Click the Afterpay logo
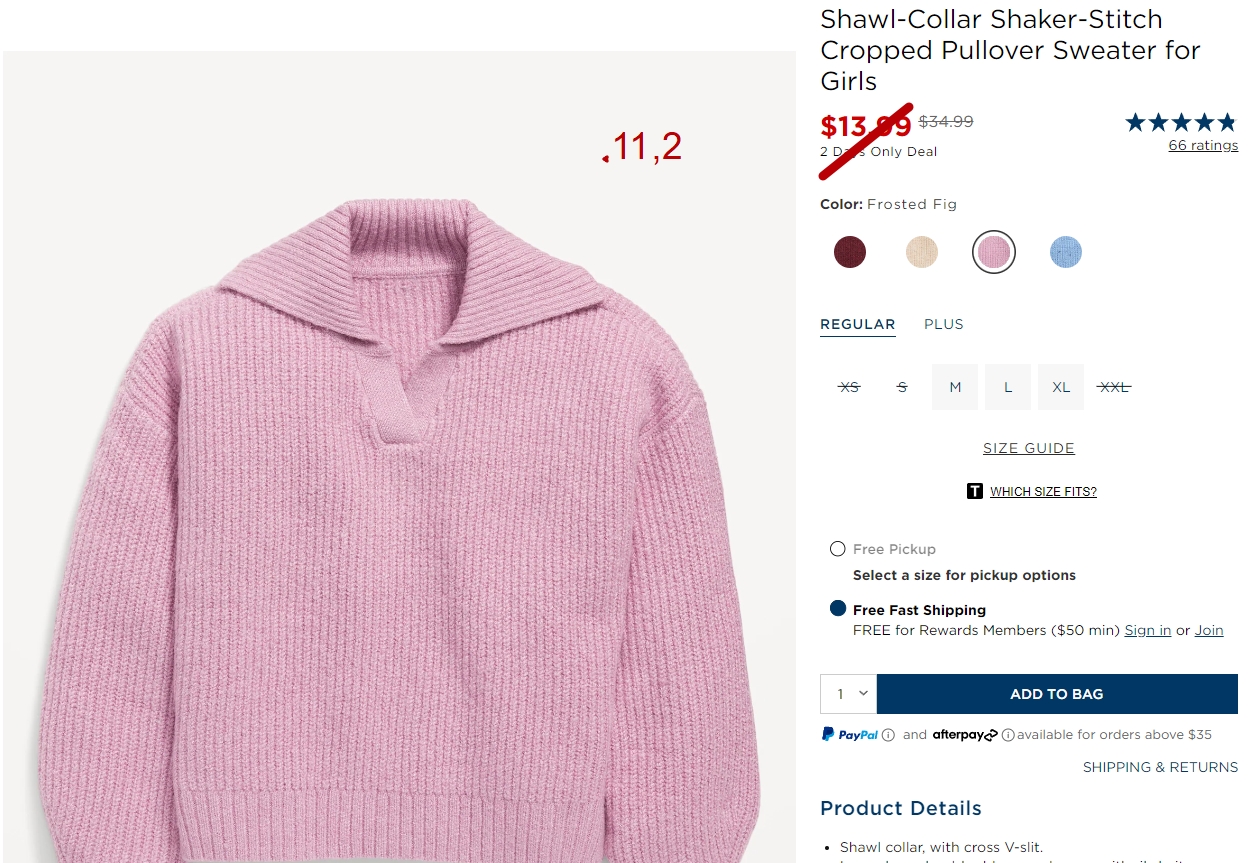The image size is (1259, 863). 965,735
